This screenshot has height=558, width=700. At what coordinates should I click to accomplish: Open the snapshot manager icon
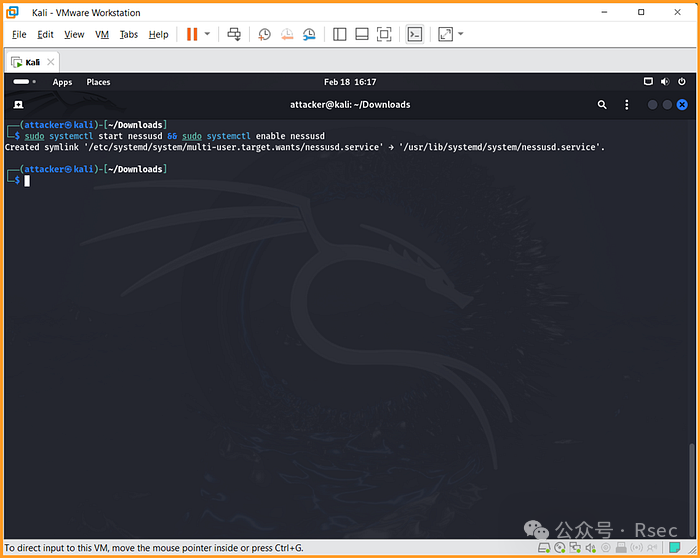(x=309, y=34)
